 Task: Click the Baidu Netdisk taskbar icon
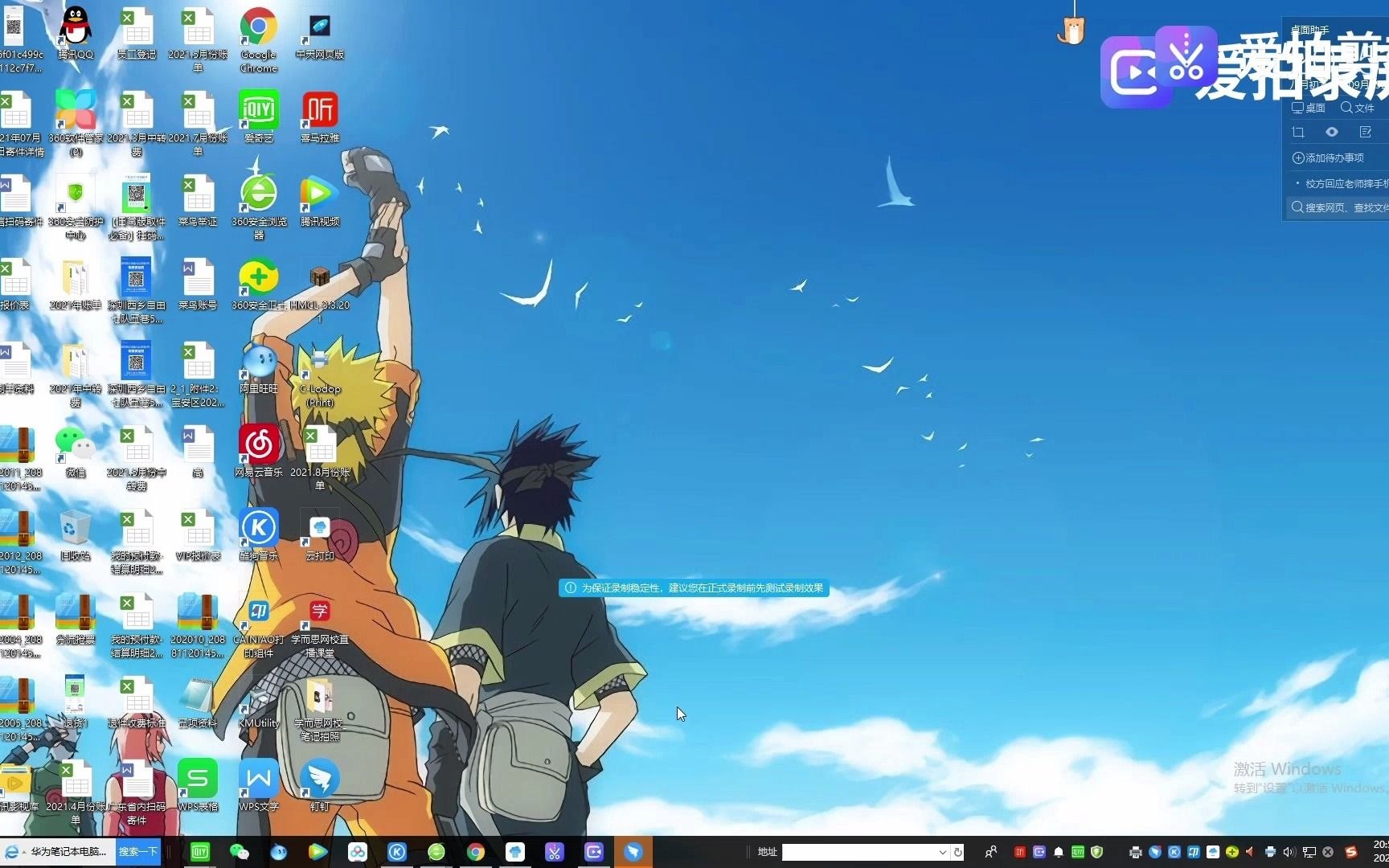pyautogui.click(x=357, y=852)
